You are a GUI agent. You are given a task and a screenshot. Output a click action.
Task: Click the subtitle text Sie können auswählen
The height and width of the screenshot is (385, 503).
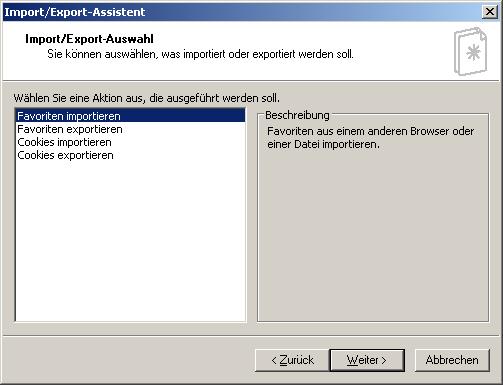tap(200, 54)
